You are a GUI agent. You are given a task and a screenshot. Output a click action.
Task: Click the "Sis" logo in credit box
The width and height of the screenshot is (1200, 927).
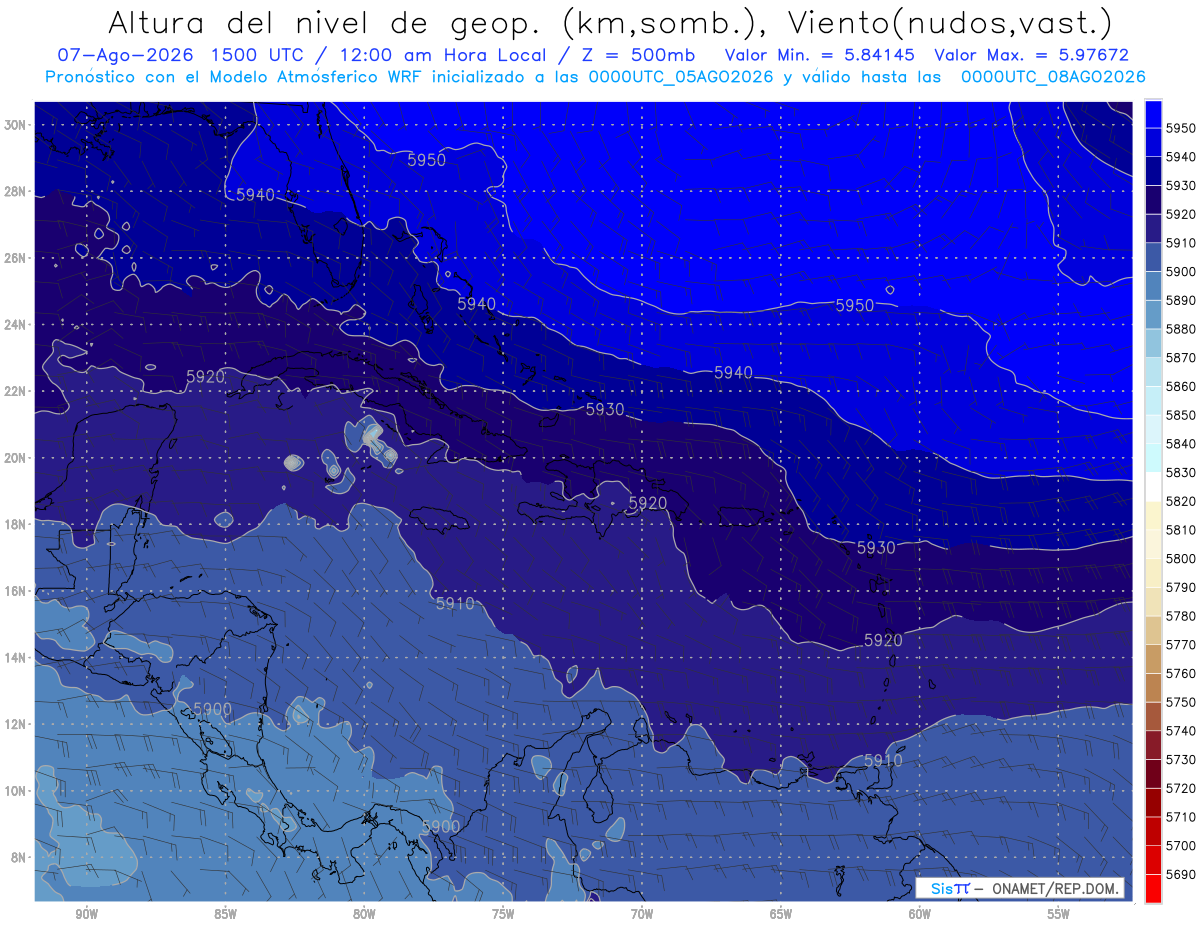[x=943, y=889]
